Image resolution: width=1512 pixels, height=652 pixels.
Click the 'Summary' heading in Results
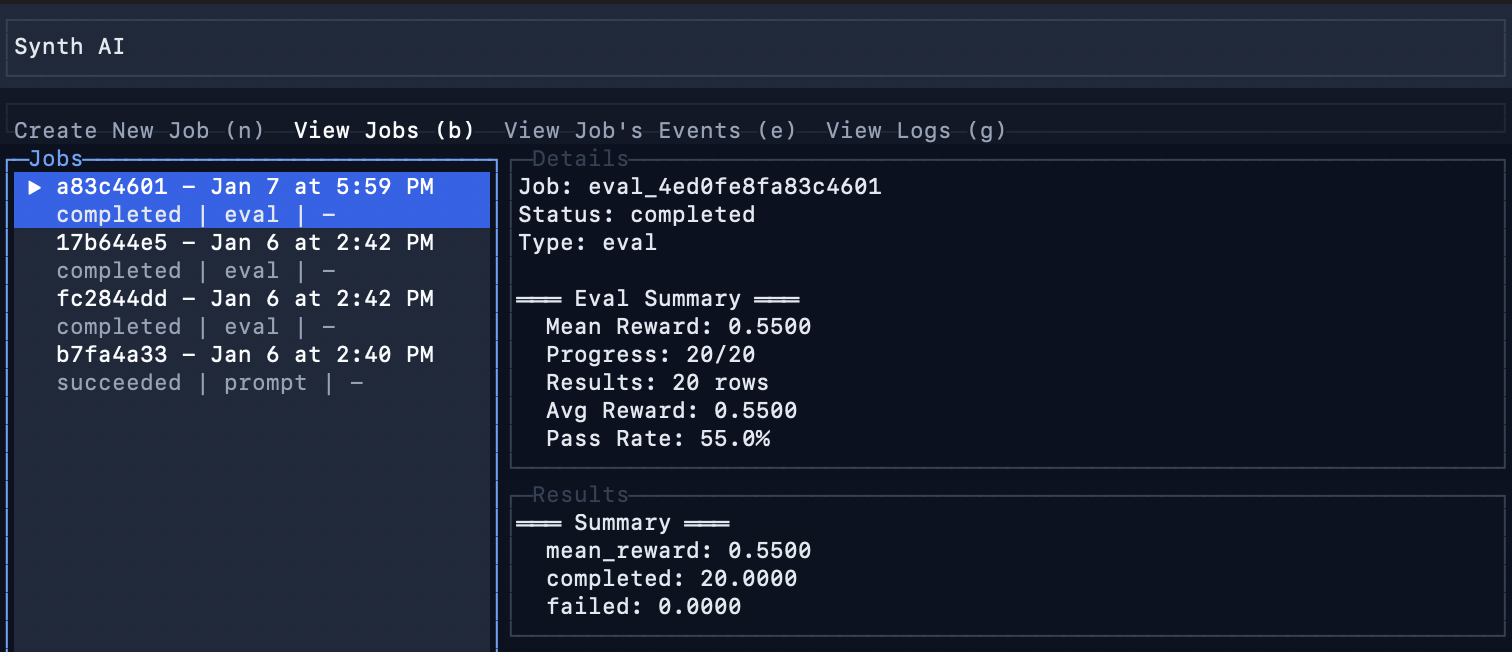622,523
